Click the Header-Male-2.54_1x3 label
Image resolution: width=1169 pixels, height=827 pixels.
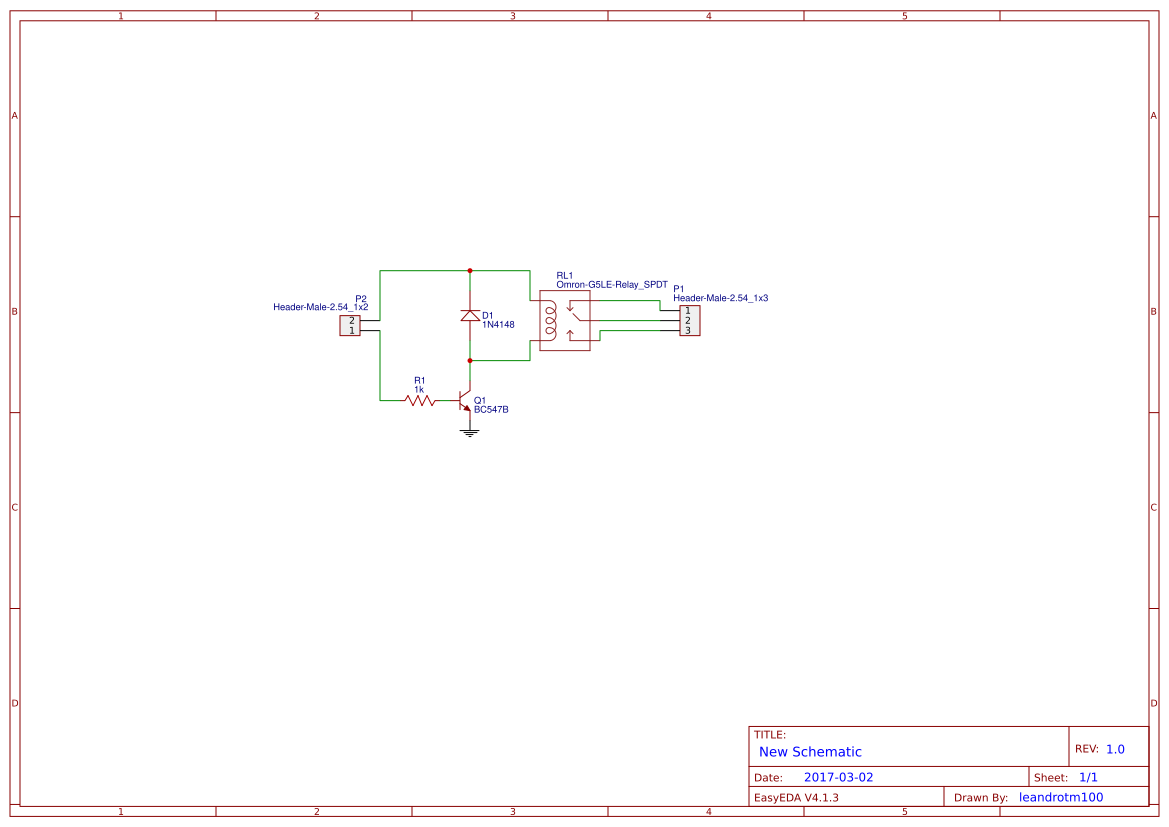(x=720, y=298)
